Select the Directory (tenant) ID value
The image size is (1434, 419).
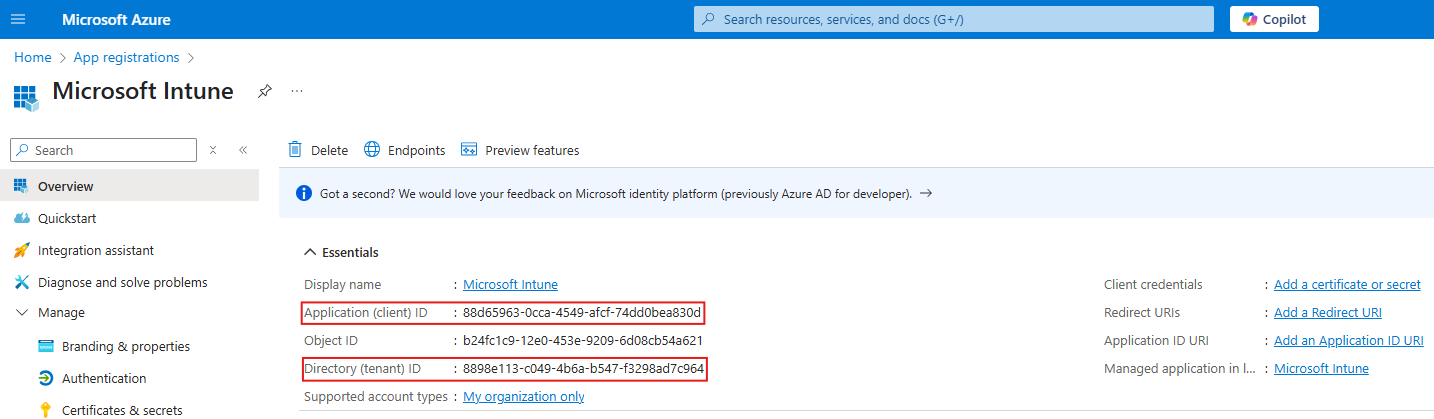pyautogui.click(x=583, y=368)
